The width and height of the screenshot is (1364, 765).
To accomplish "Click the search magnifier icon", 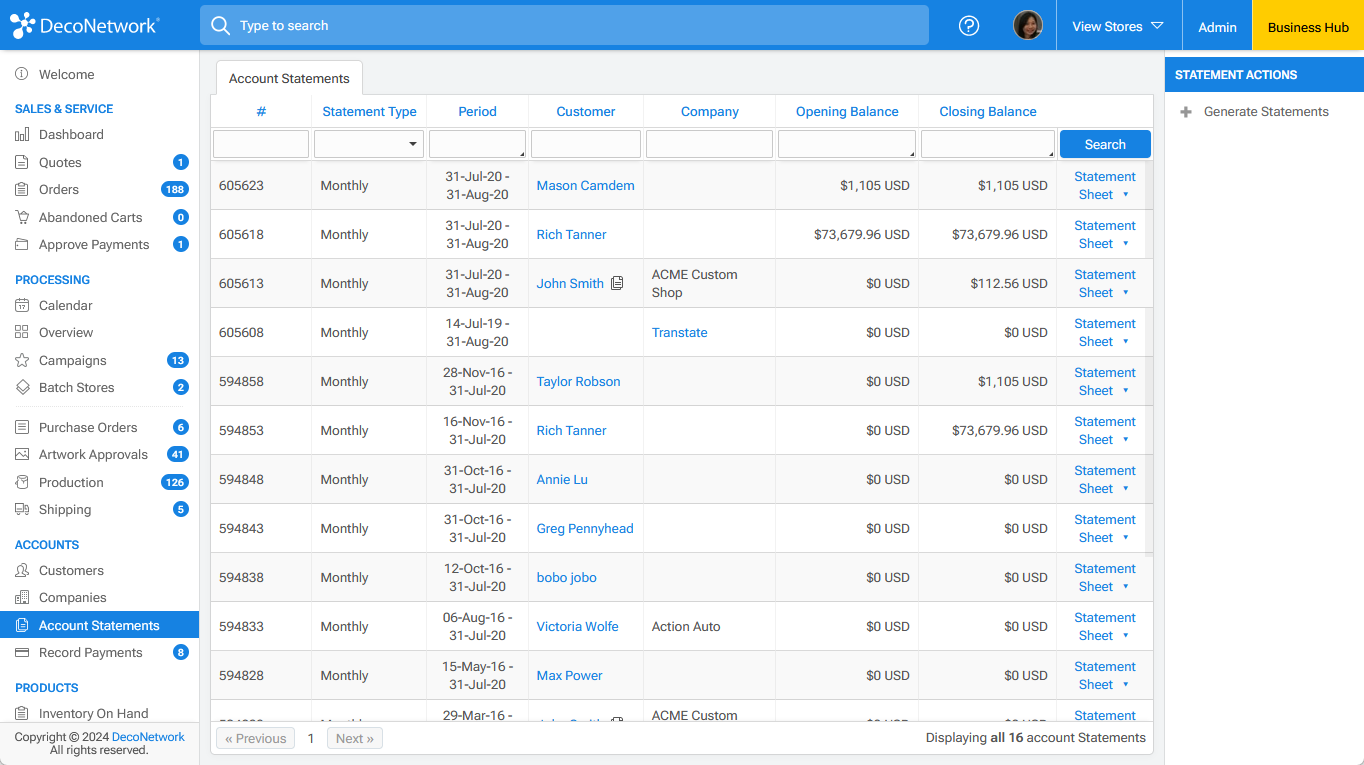I will pos(220,26).
